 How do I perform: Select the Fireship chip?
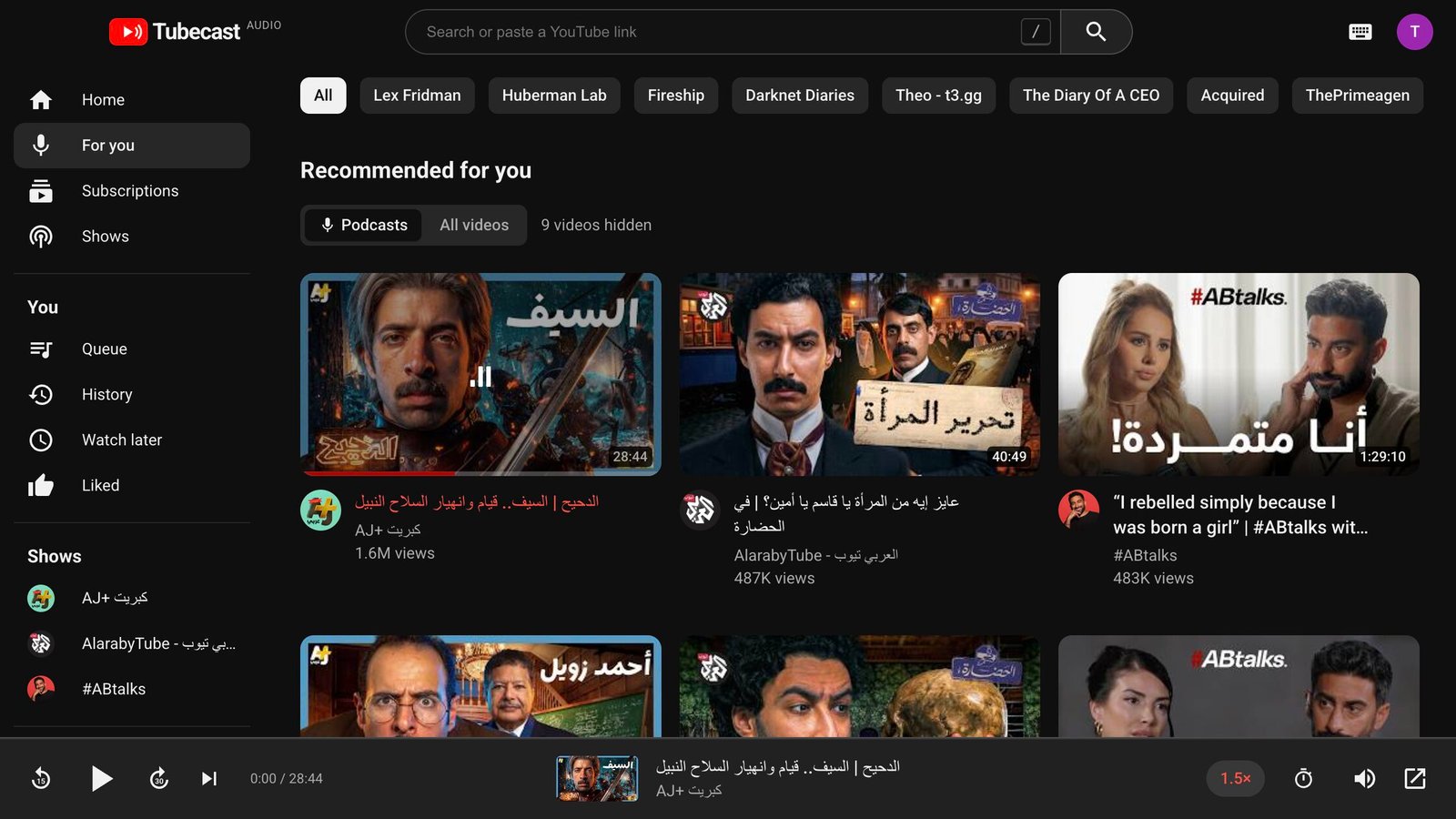(x=676, y=96)
